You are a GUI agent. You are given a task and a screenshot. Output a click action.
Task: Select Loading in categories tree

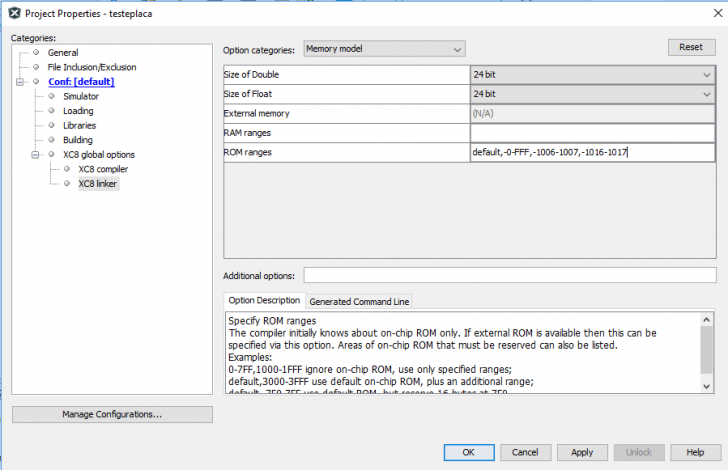(x=78, y=111)
